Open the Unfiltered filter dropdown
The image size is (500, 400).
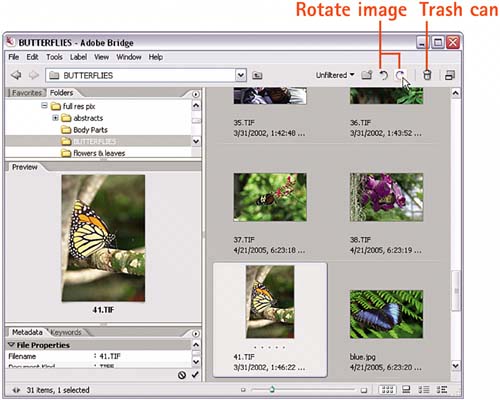click(x=335, y=75)
